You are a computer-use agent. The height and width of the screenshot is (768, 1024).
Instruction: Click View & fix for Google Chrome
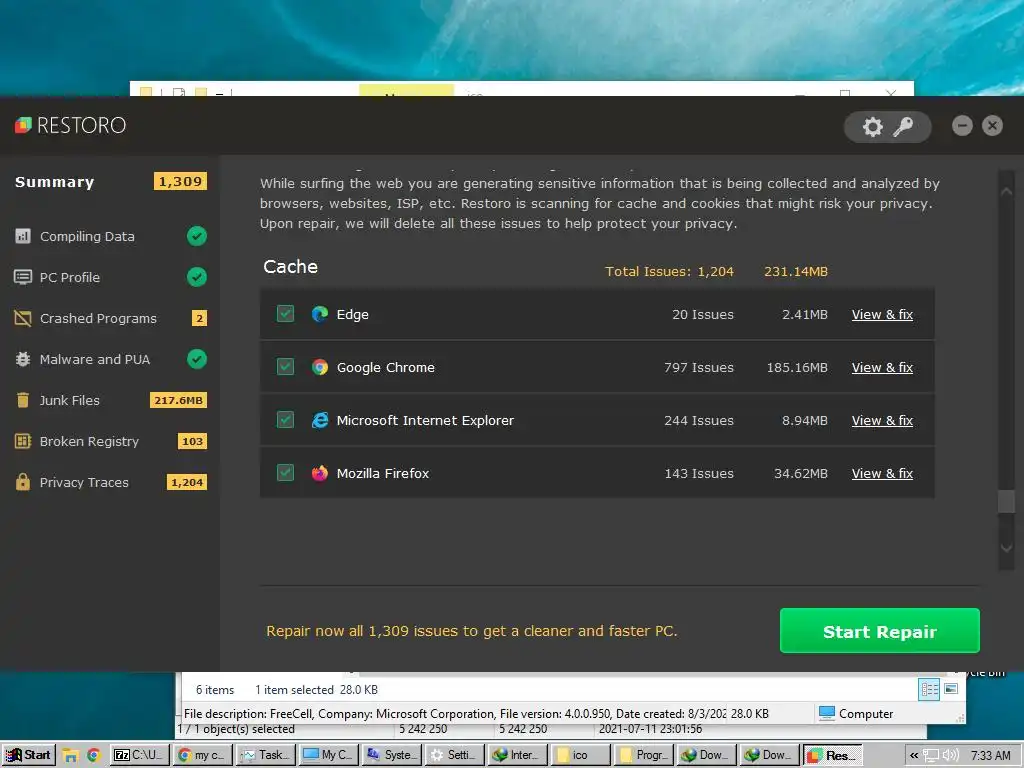point(882,368)
